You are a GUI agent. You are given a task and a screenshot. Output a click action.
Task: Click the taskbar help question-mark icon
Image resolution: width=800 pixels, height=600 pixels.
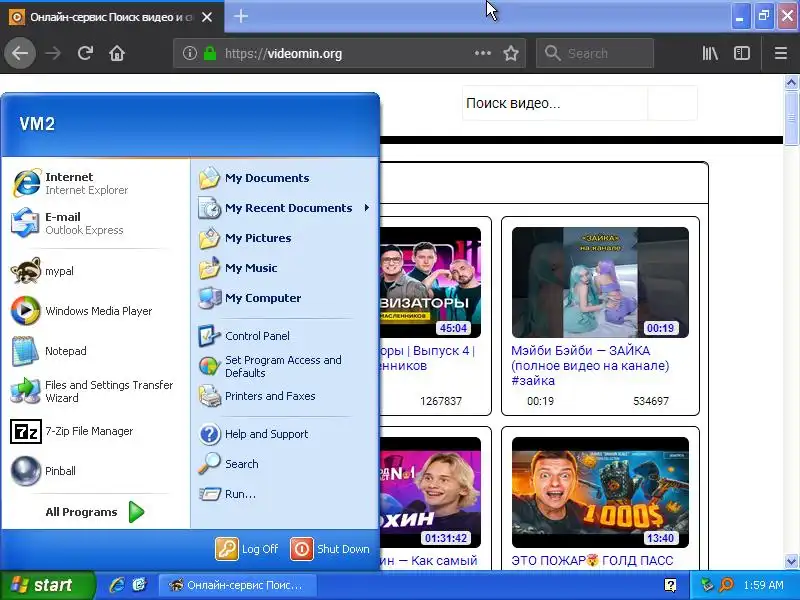click(x=670, y=585)
